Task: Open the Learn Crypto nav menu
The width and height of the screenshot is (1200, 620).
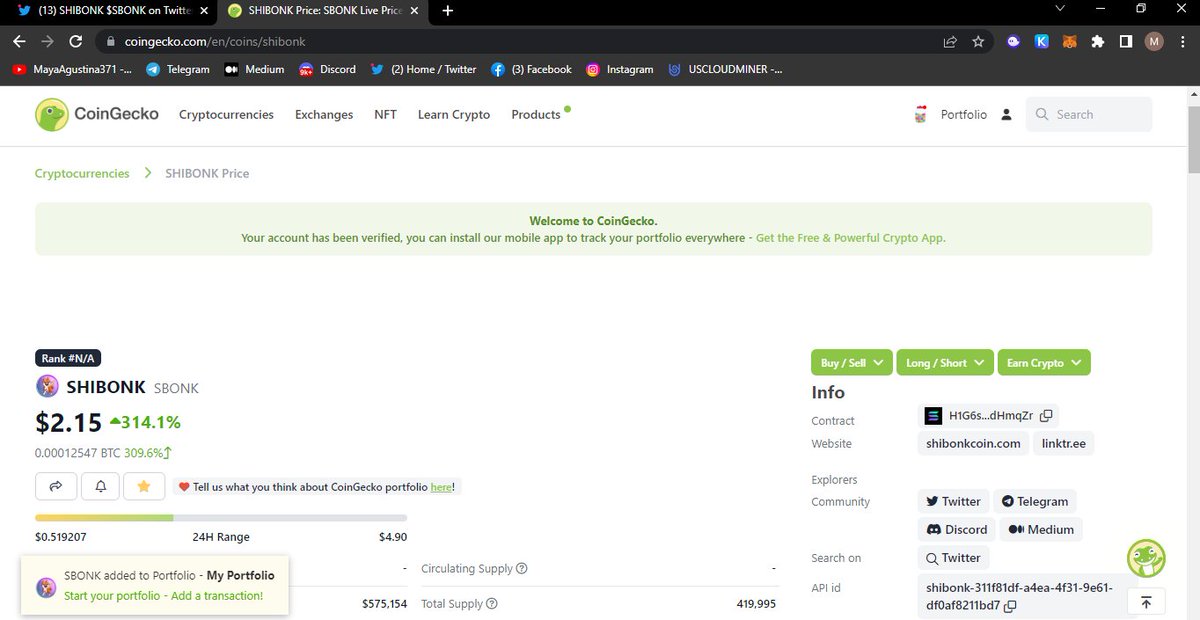Action: [x=454, y=115]
